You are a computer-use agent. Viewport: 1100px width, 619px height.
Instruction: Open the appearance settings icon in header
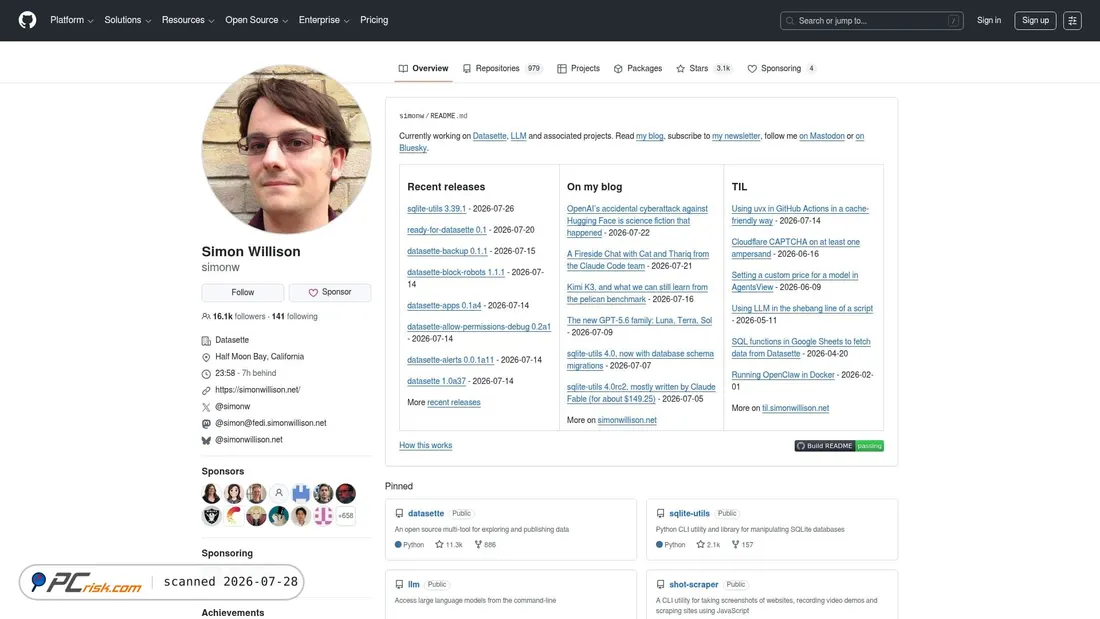1072,20
